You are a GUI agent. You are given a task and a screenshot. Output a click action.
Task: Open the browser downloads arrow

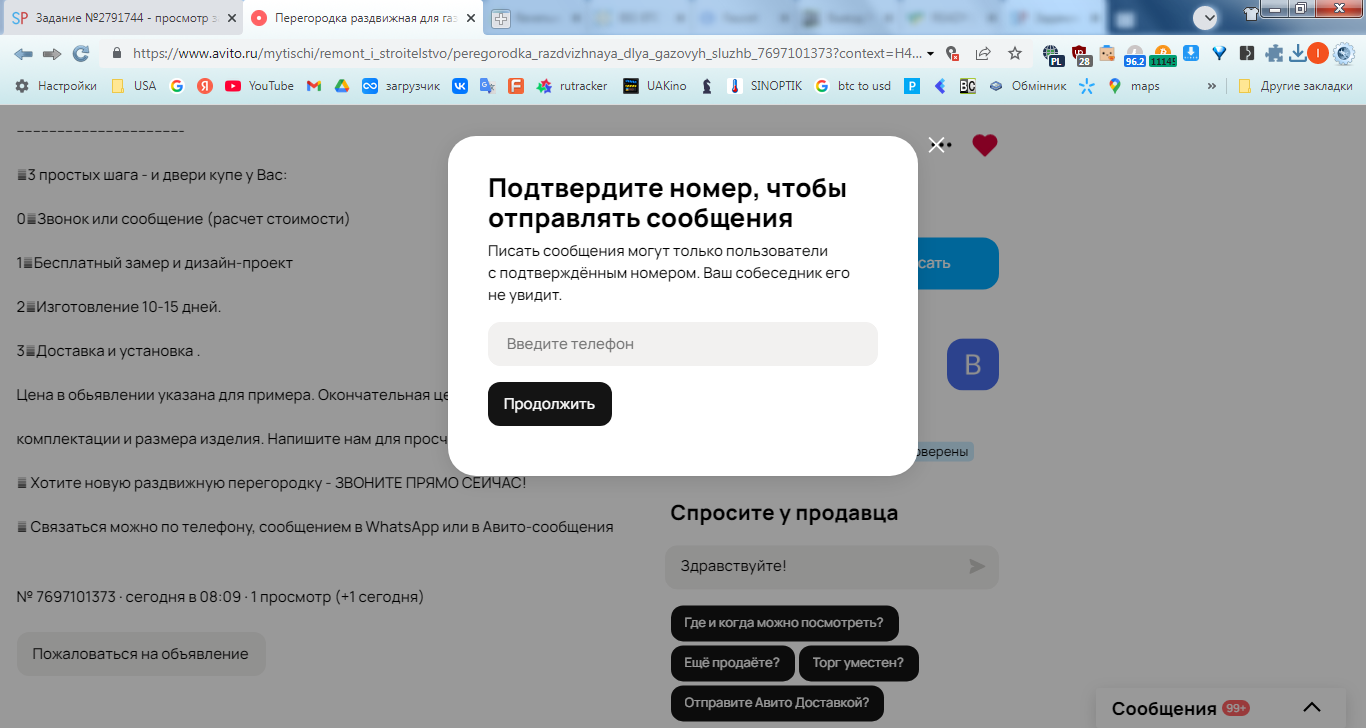tap(1297, 53)
